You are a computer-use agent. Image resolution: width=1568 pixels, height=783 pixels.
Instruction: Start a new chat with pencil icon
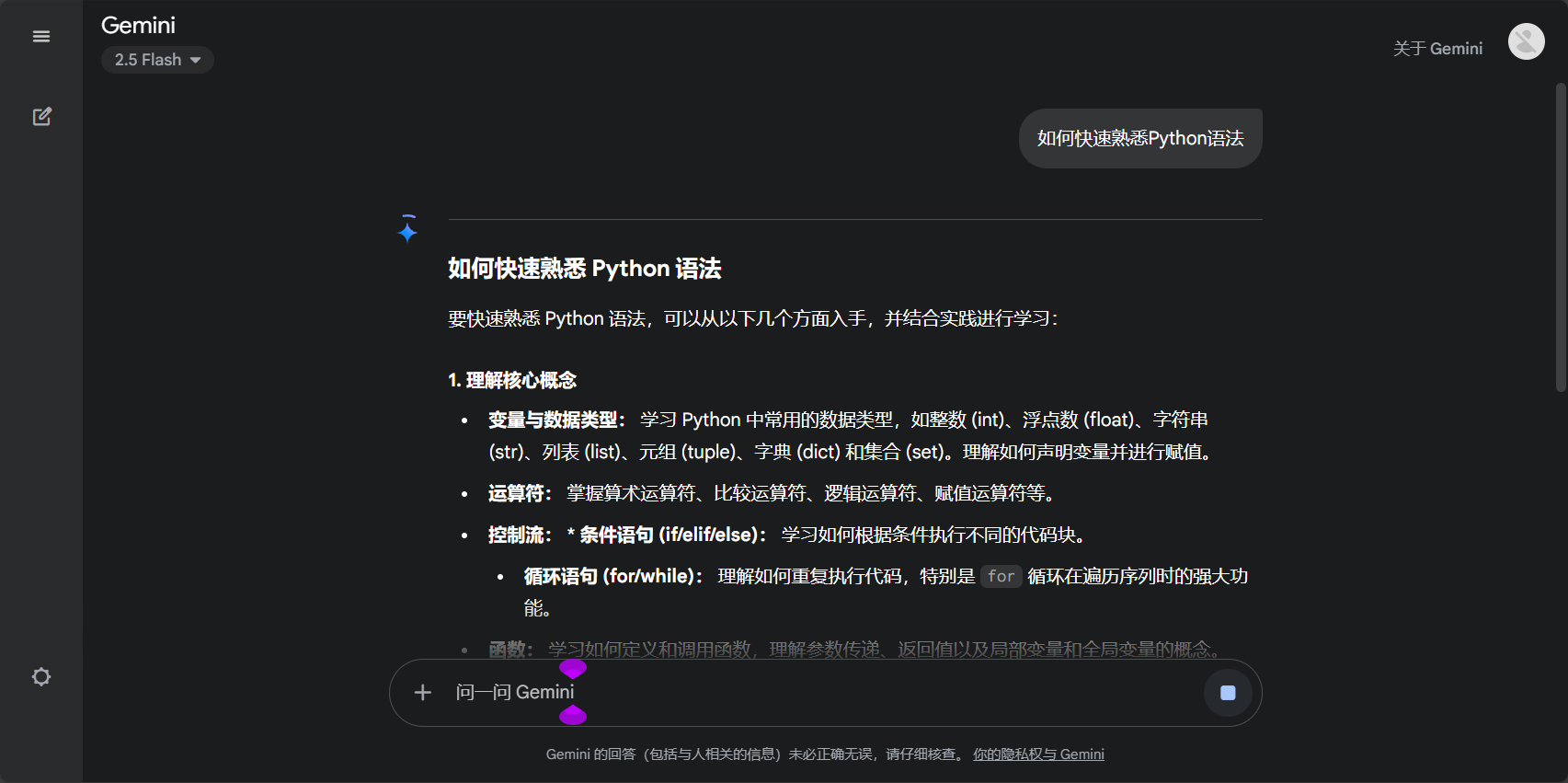[41, 117]
